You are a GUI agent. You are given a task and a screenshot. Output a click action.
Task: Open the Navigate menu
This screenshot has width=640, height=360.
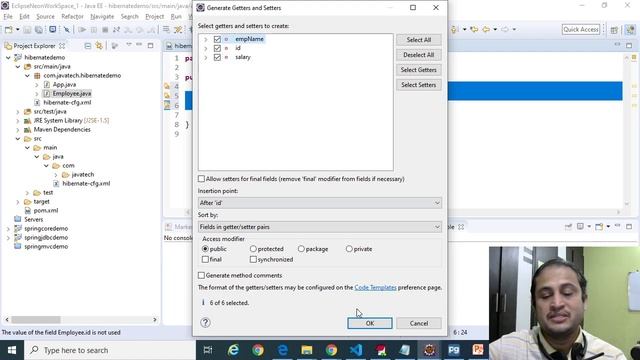tap(102, 17)
